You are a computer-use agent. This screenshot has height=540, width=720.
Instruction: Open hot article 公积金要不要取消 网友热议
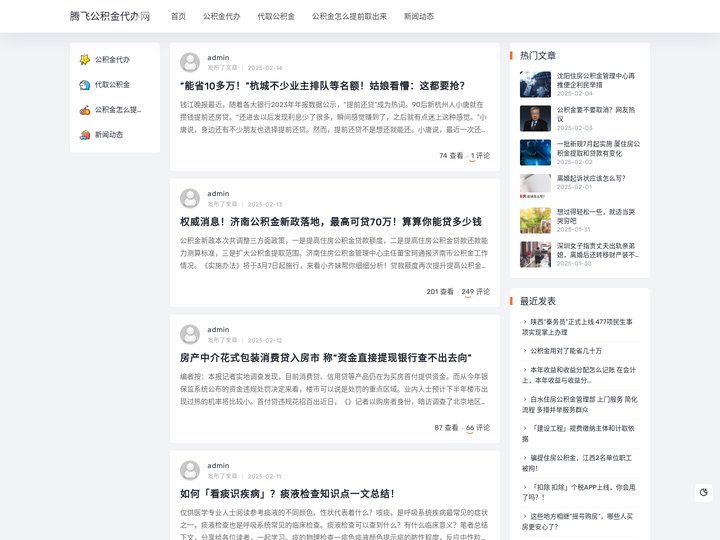pyautogui.click(x=596, y=114)
